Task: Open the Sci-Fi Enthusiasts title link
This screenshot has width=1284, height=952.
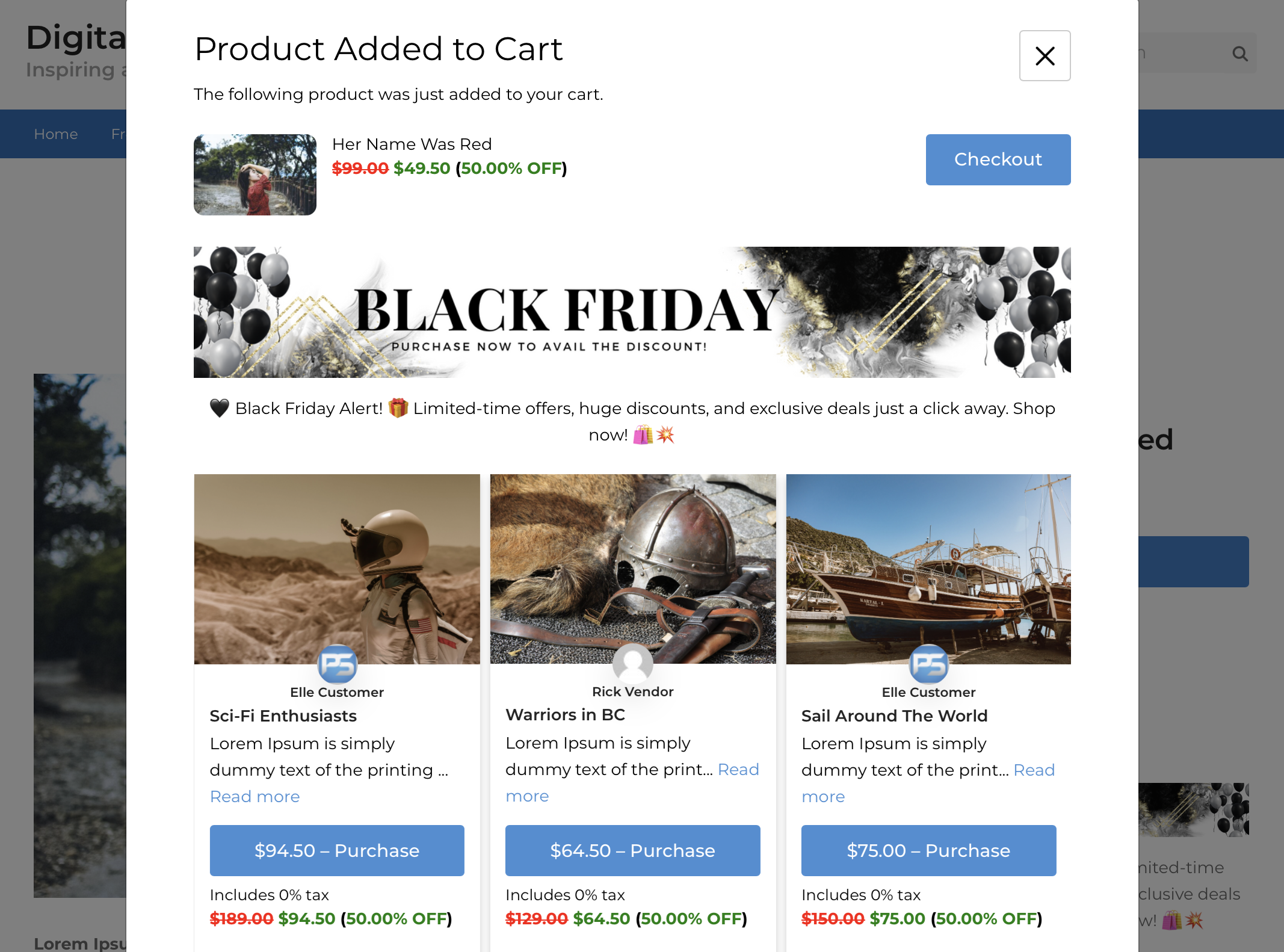Action: (x=283, y=716)
